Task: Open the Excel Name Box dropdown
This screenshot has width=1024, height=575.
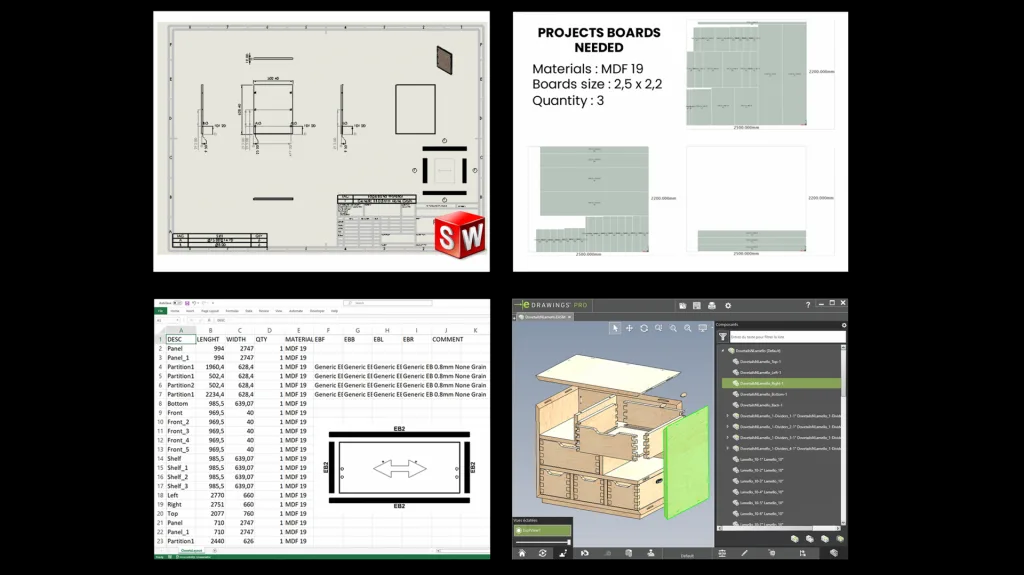Action: (178, 320)
